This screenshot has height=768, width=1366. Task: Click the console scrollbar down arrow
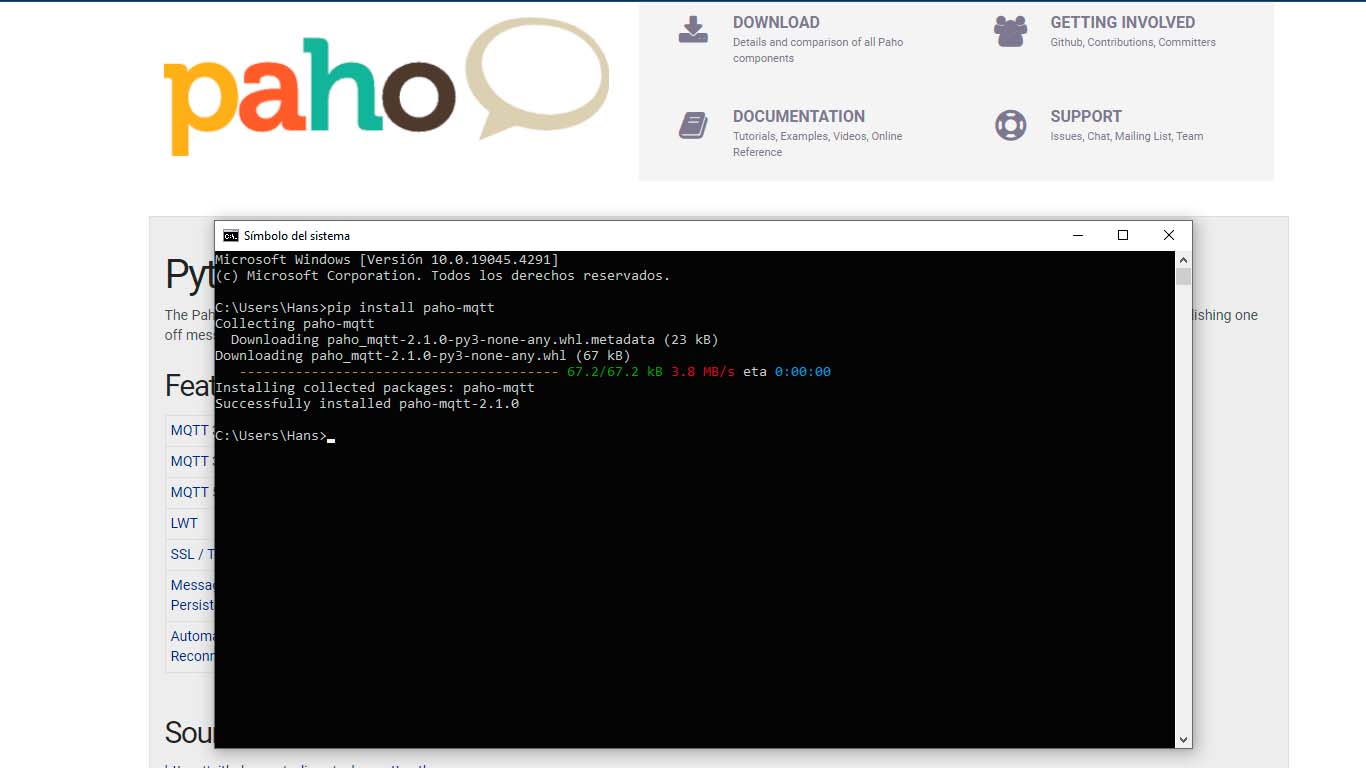1184,740
